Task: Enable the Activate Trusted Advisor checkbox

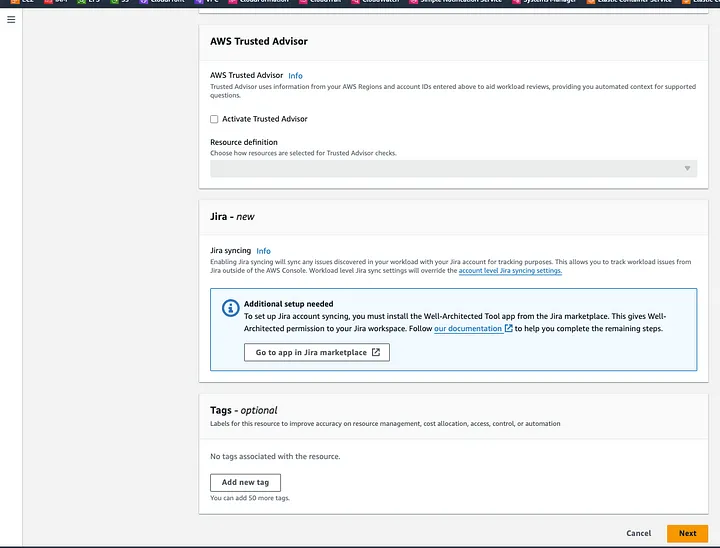Action: 215,119
